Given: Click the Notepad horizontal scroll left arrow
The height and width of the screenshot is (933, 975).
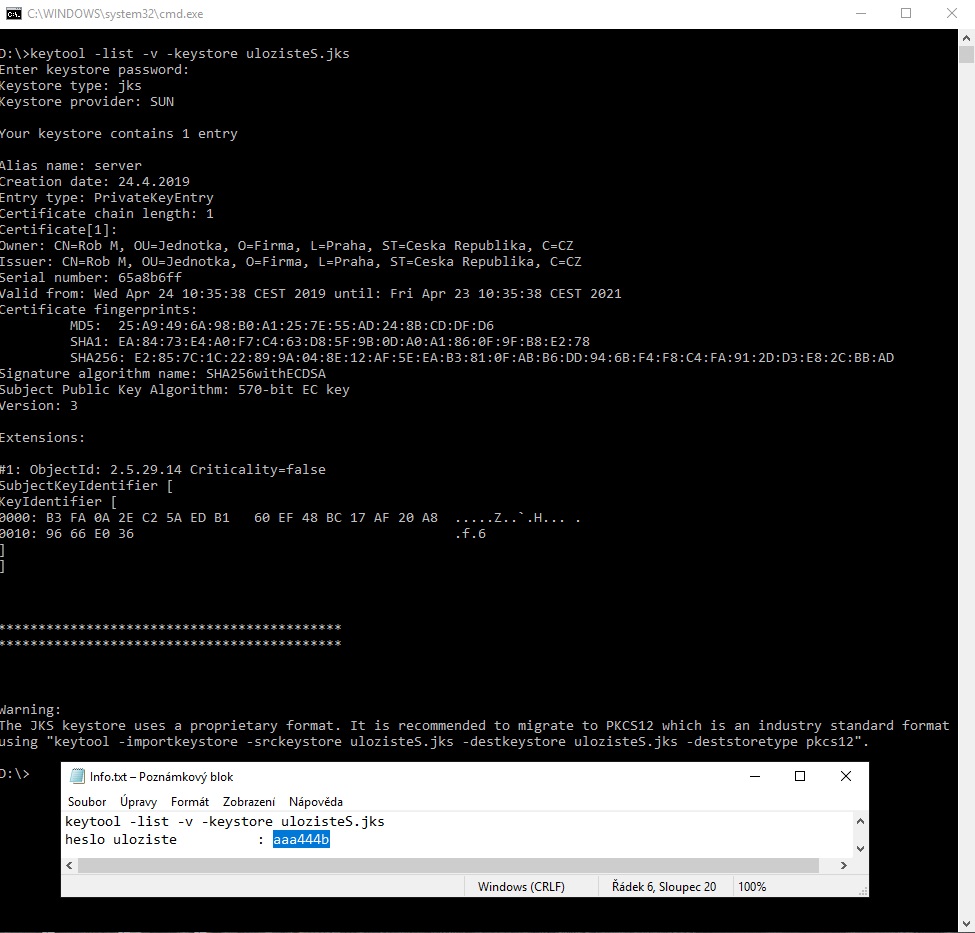Looking at the screenshot, I should 69,865.
